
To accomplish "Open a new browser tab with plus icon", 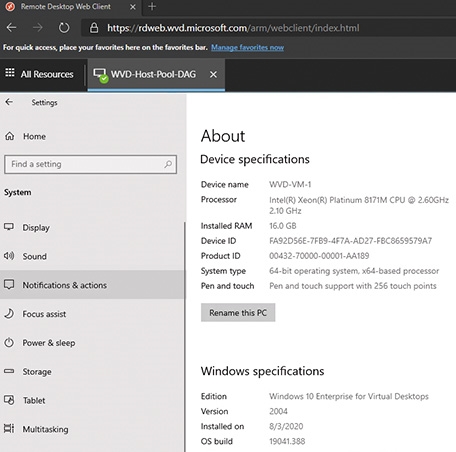I will coord(152,6).
